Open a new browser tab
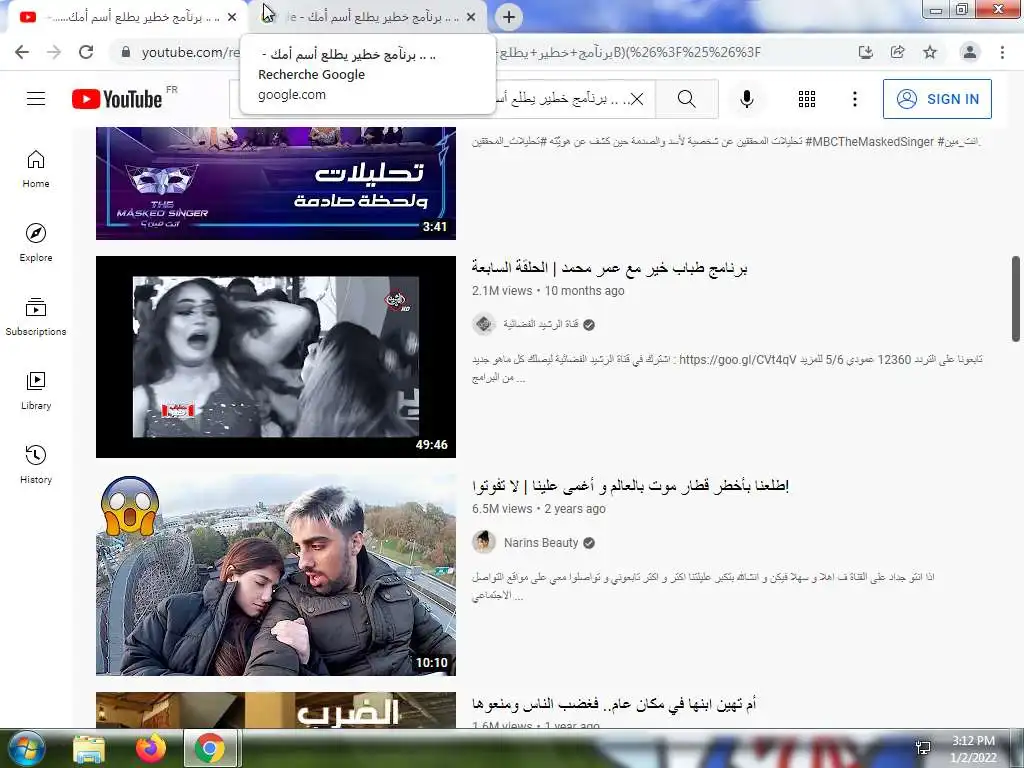 pyautogui.click(x=509, y=17)
